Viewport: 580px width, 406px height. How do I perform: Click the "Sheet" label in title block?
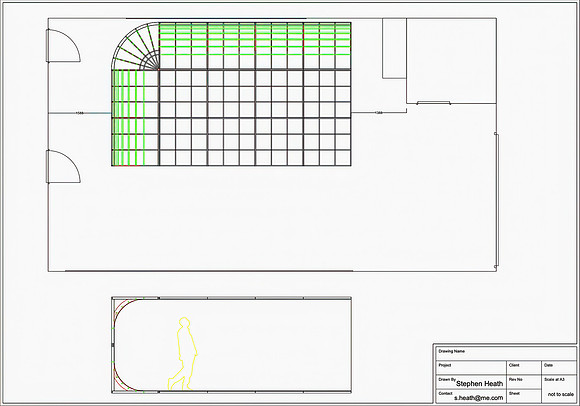point(514,393)
